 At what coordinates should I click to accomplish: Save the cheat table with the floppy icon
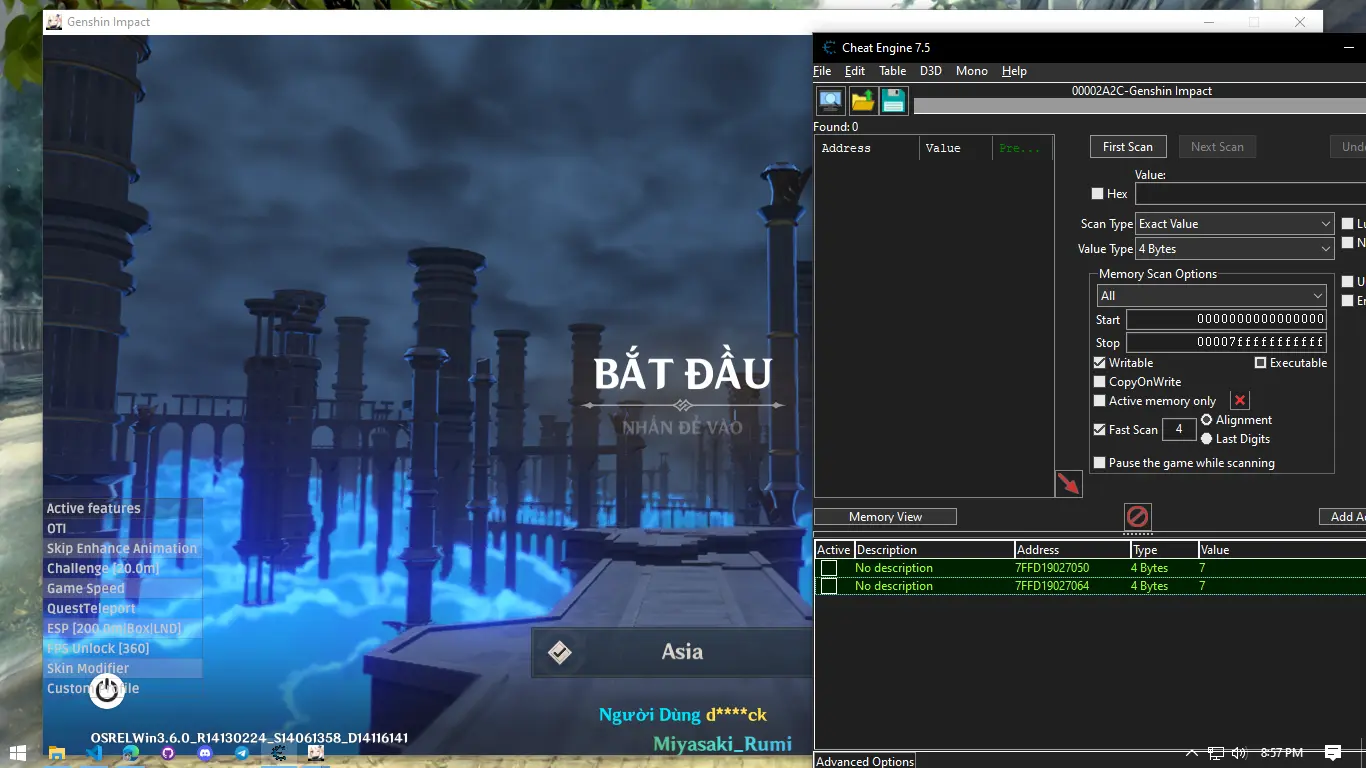[893, 101]
